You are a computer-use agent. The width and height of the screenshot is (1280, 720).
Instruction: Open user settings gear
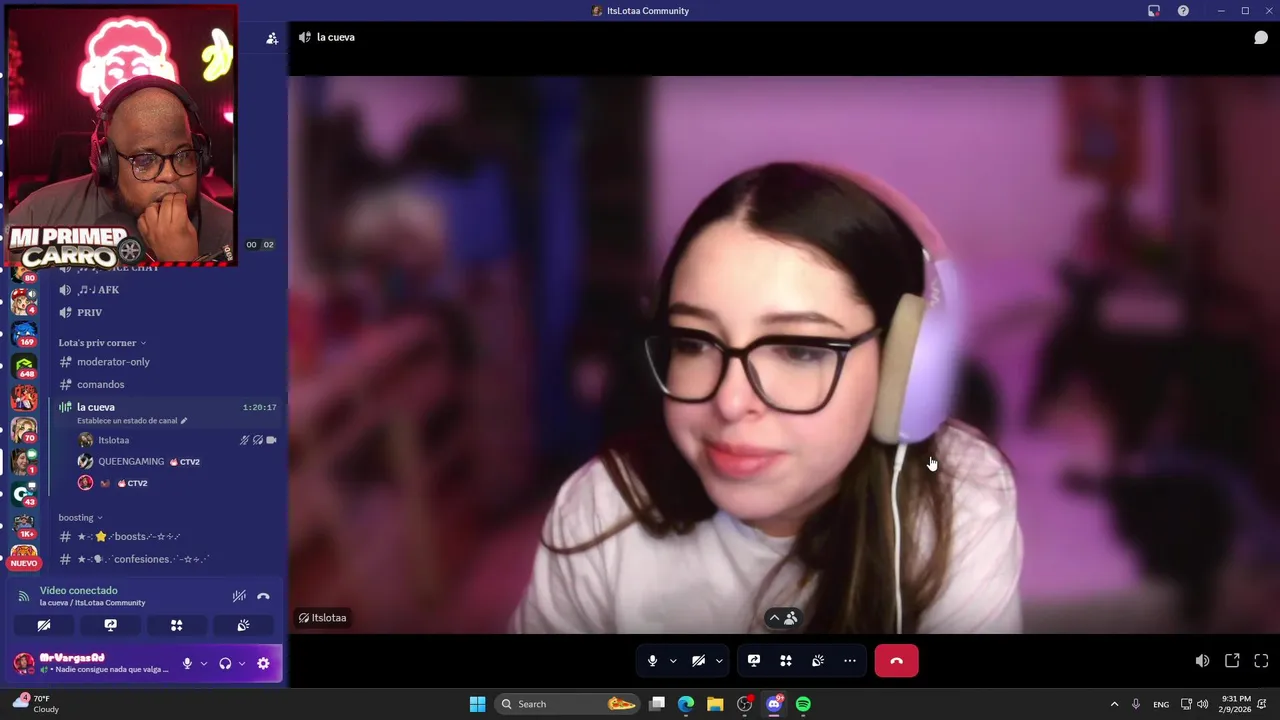coord(263,663)
